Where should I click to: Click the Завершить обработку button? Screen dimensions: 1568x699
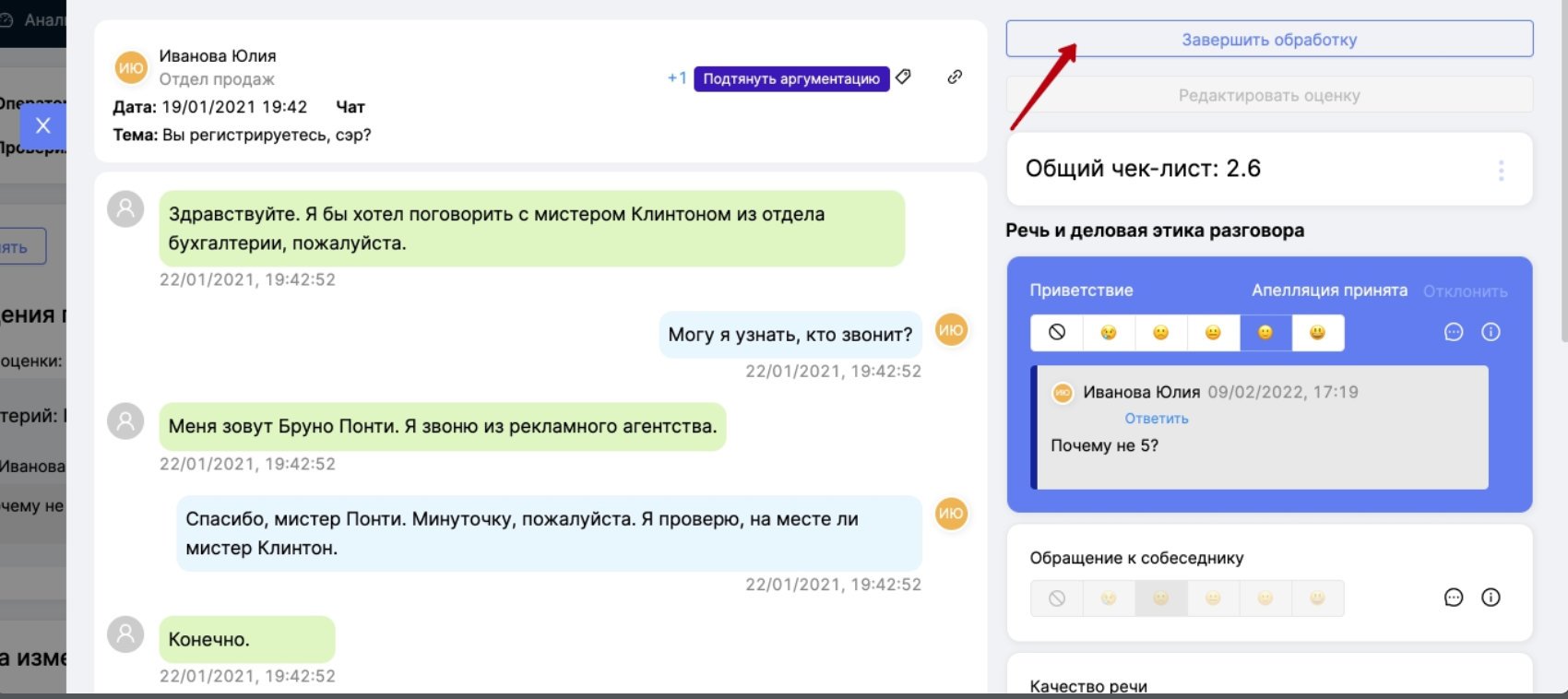point(1269,40)
